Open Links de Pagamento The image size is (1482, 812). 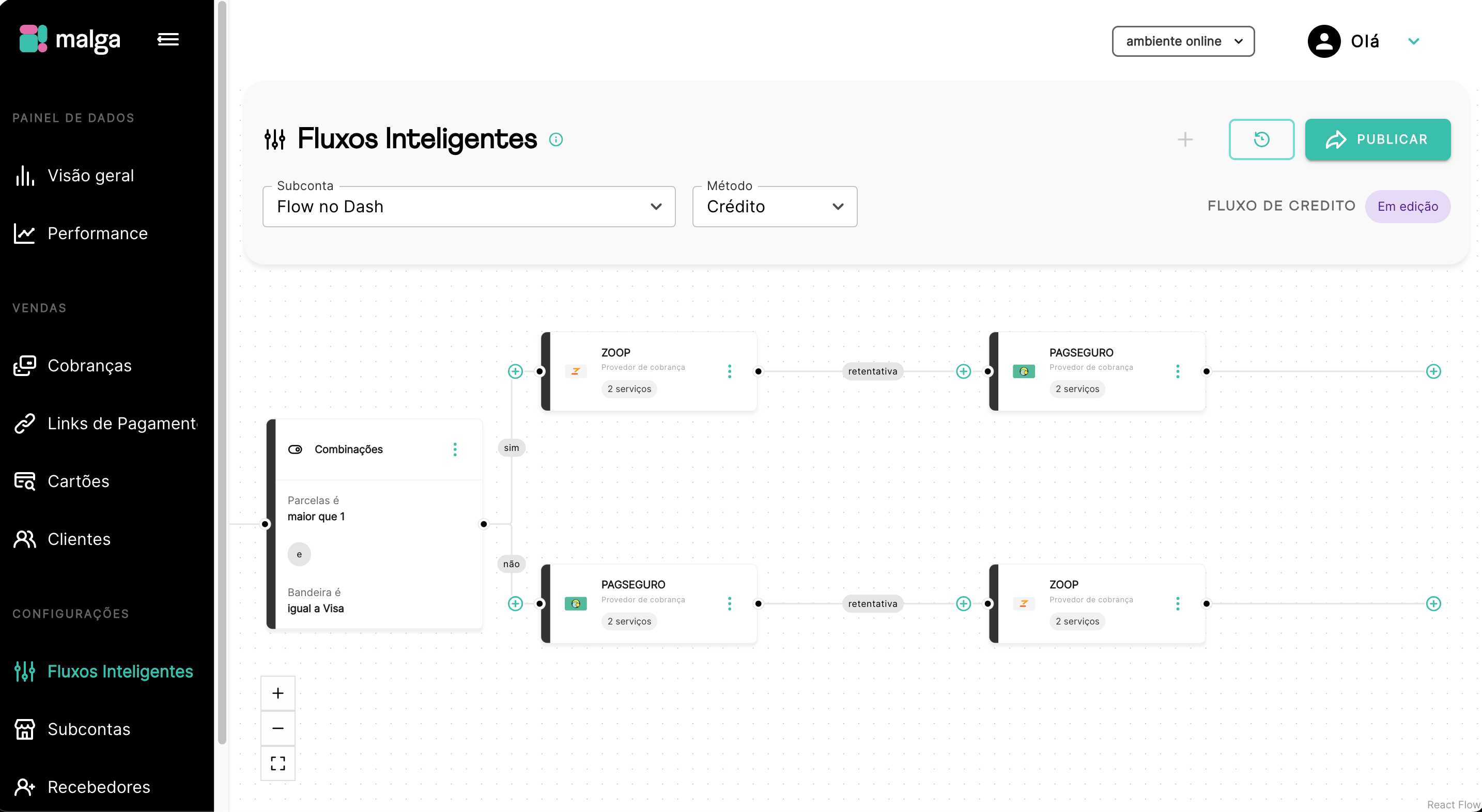tap(105, 423)
